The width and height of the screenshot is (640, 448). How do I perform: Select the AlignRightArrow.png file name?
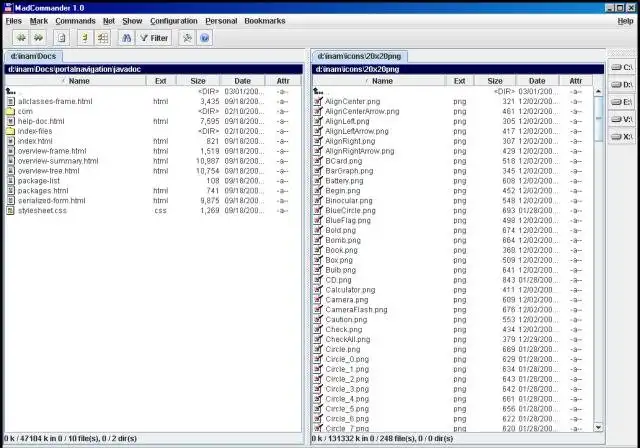[x=360, y=151]
